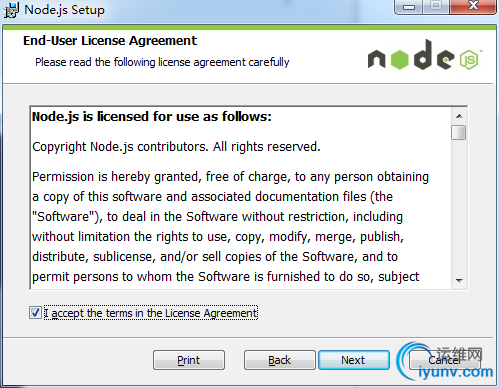Click the license scrollbar down arrow
Image resolution: width=499 pixels, height=388 pixels.
[459, 280]
